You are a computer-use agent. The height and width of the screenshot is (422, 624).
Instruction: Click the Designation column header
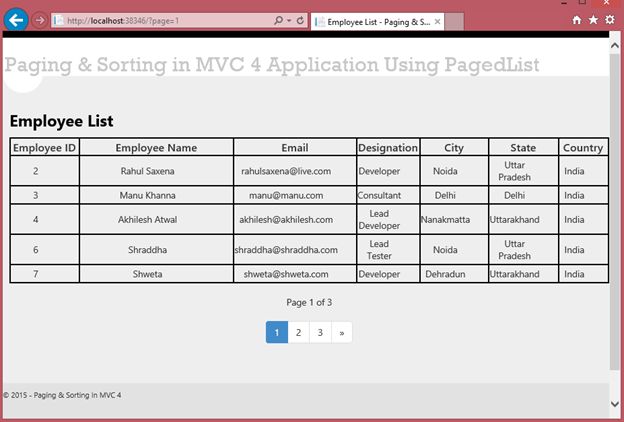pos(388,148)
